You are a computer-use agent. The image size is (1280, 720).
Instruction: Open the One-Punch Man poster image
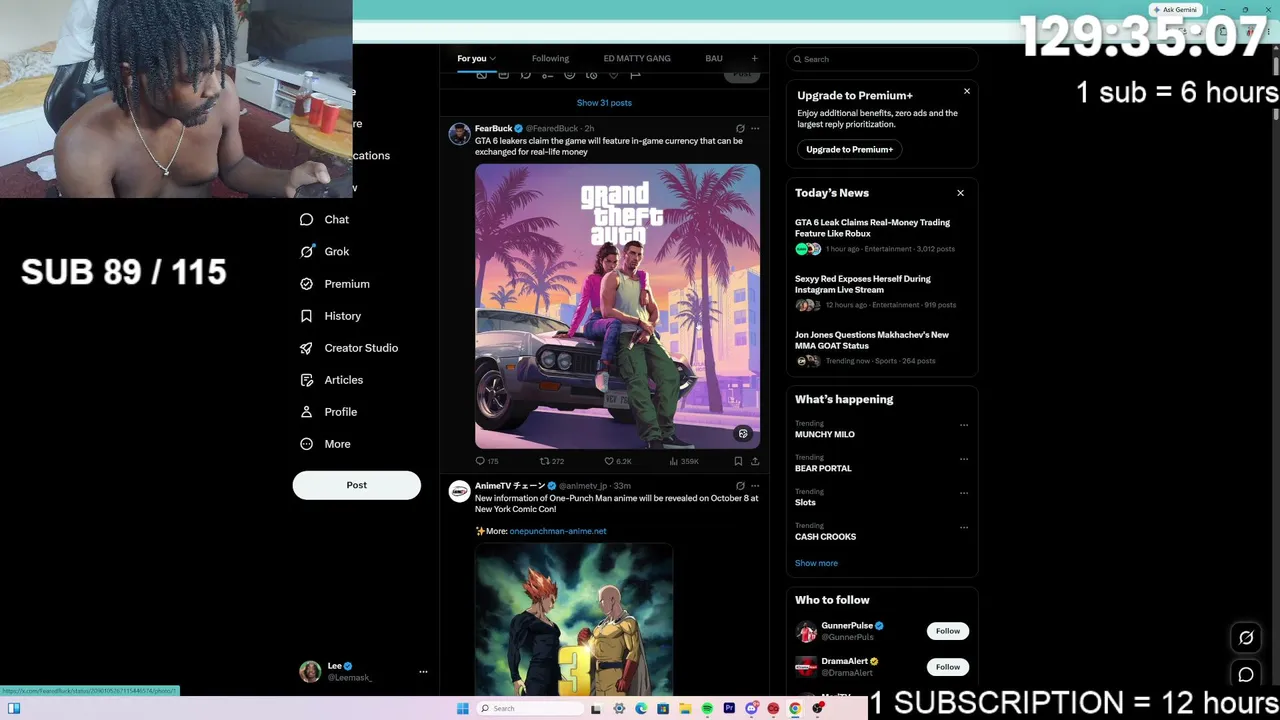click(x=574, y=620)
